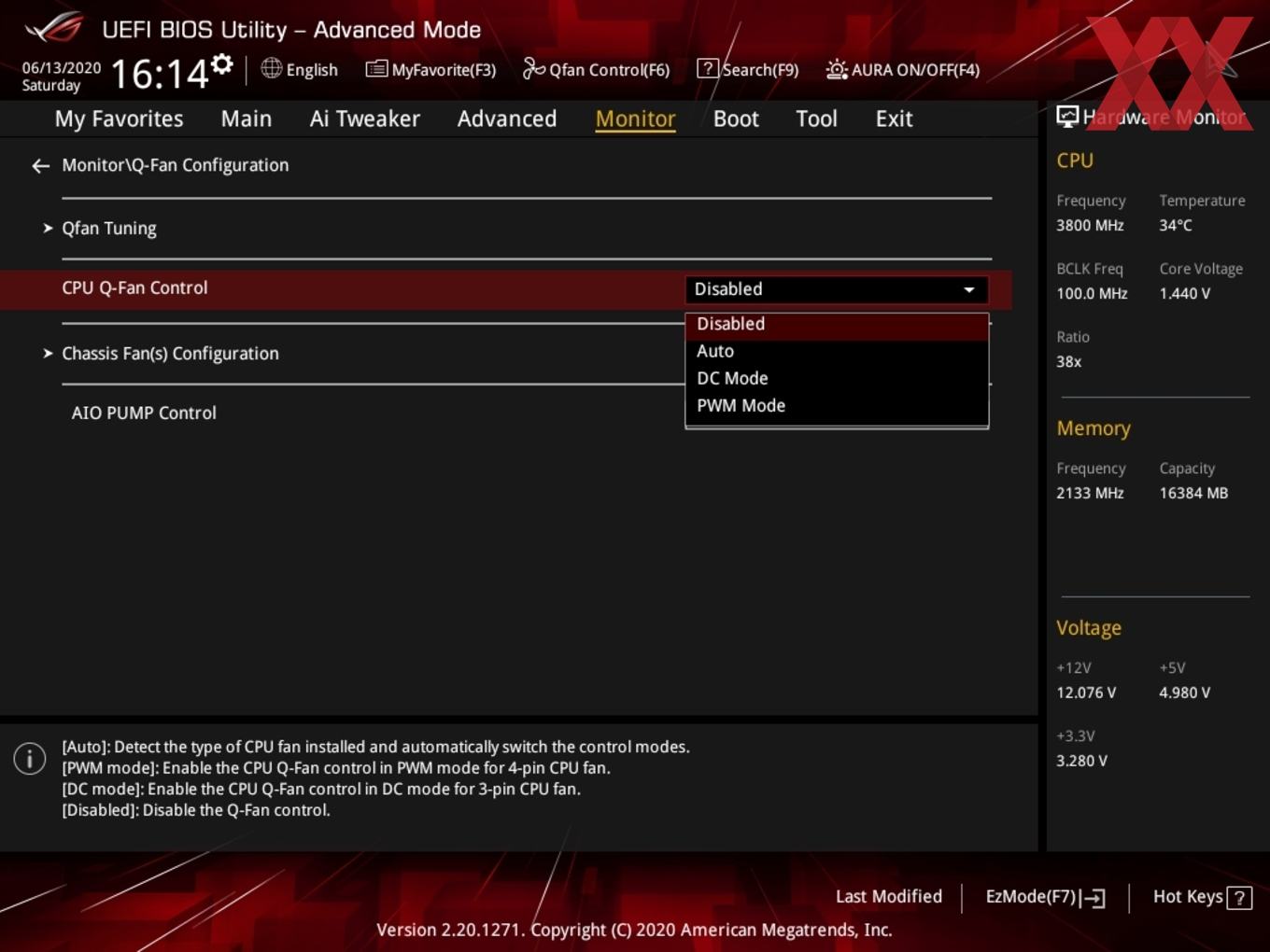The width and height of the screenshot is (1270, 952).
Task: Click the ROG logo icon
Action: click(54, 29)
